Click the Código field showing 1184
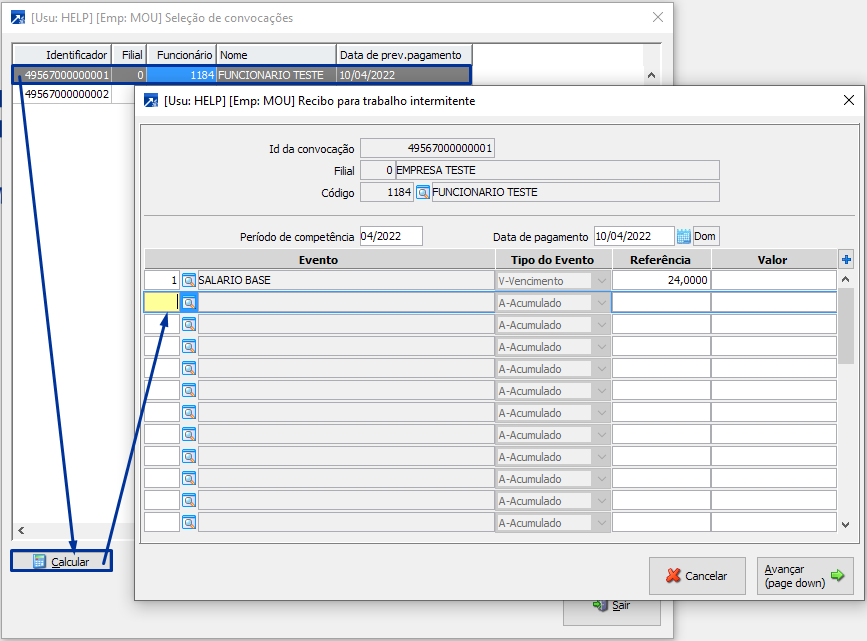Image resolution: width=867 pixels, height=641 pixels. click(387, 192)
